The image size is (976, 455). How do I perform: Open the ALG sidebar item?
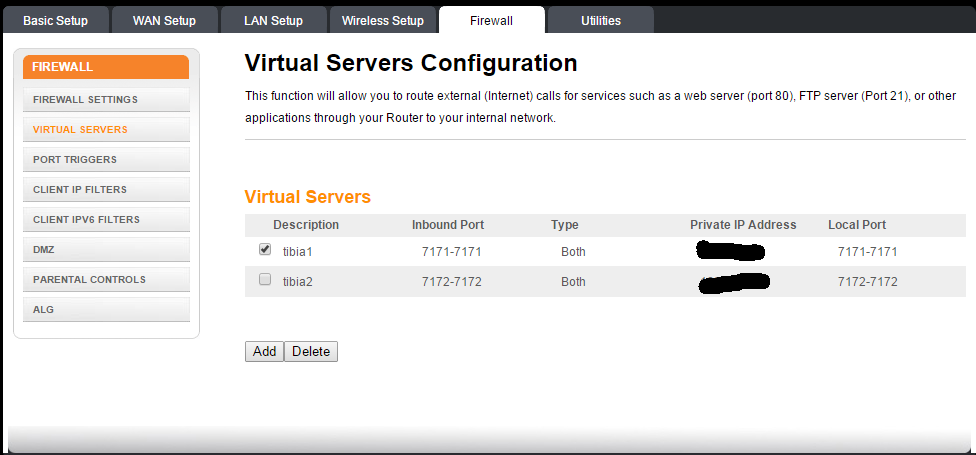[106, 309]
